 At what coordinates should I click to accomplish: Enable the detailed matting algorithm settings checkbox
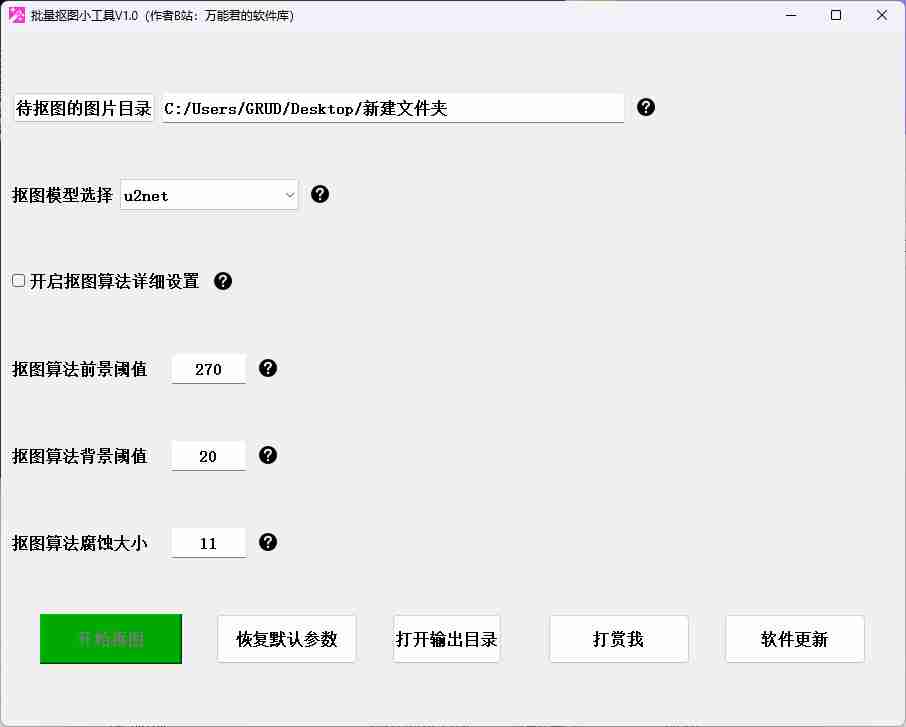point(18,280)
